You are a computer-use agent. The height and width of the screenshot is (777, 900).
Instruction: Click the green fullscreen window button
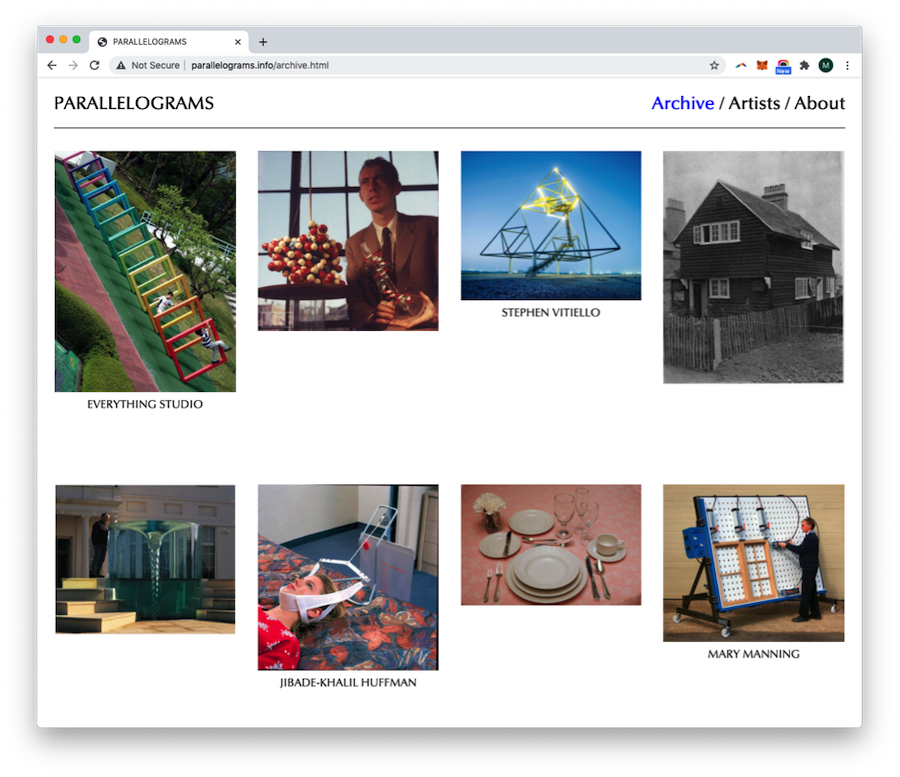point(76,40)
